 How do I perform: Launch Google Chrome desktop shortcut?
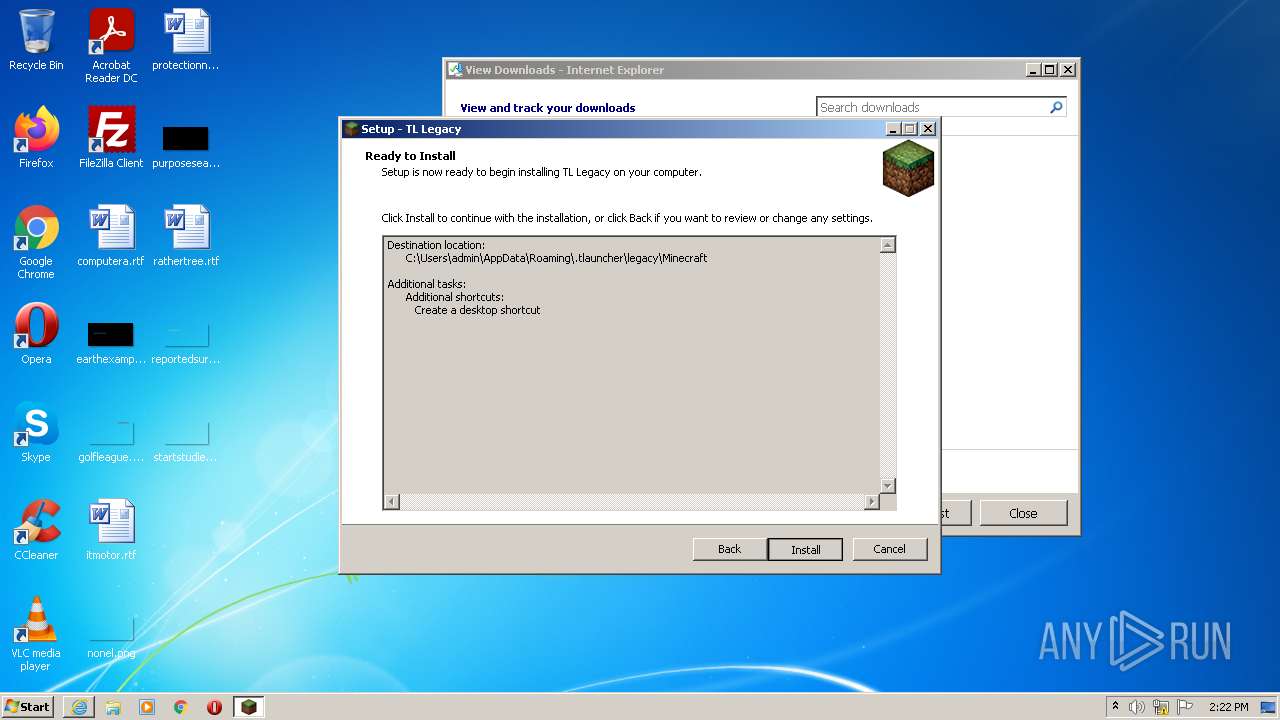pyautogui.click(x=36, y=242)
